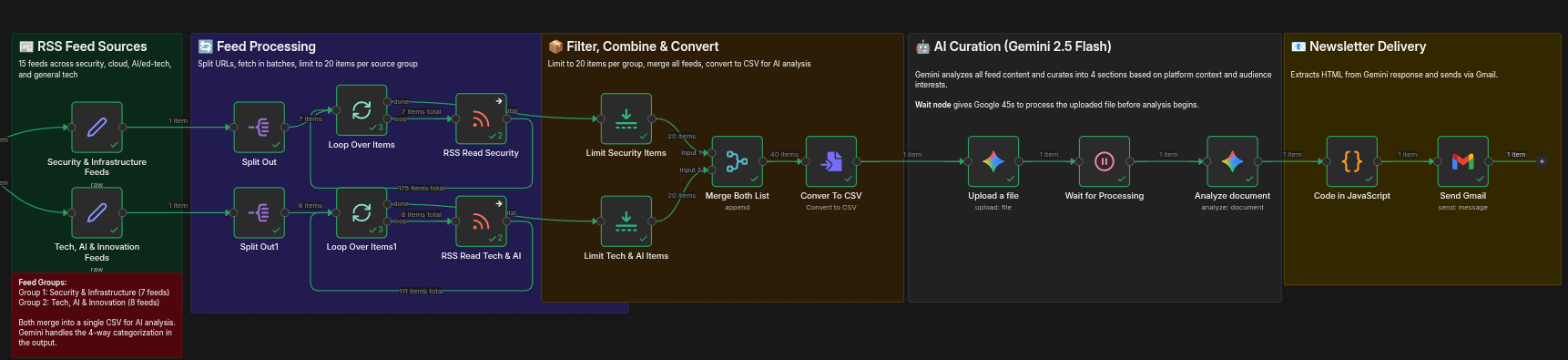Open the Merge Both List node

pyautogui.click(x=737, y=161)
